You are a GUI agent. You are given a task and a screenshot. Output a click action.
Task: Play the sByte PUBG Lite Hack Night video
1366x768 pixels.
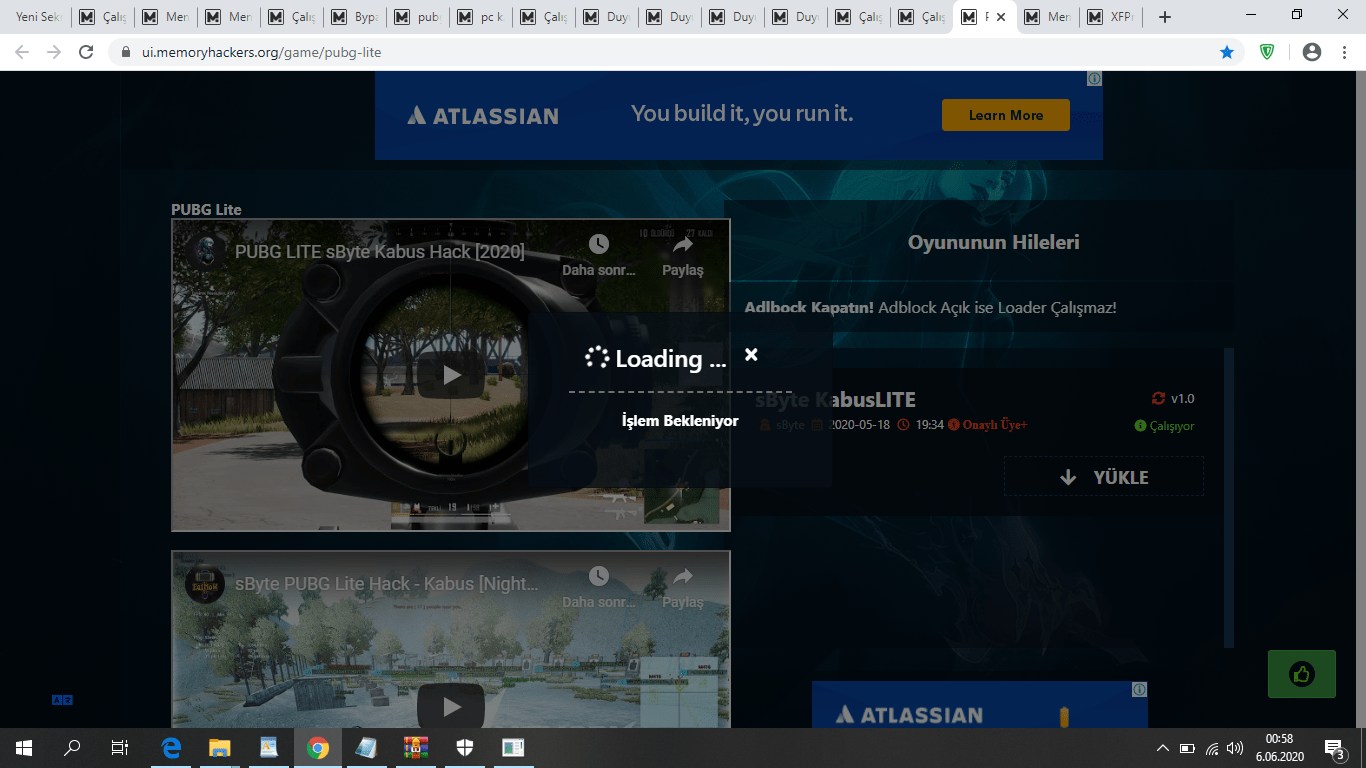[x=452, y=706]
